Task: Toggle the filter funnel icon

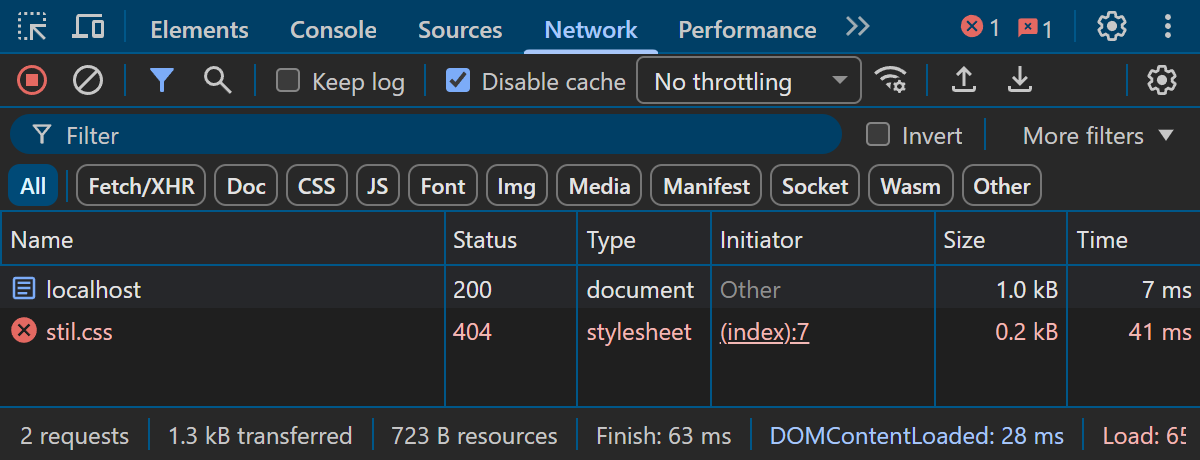Action: 162,81
